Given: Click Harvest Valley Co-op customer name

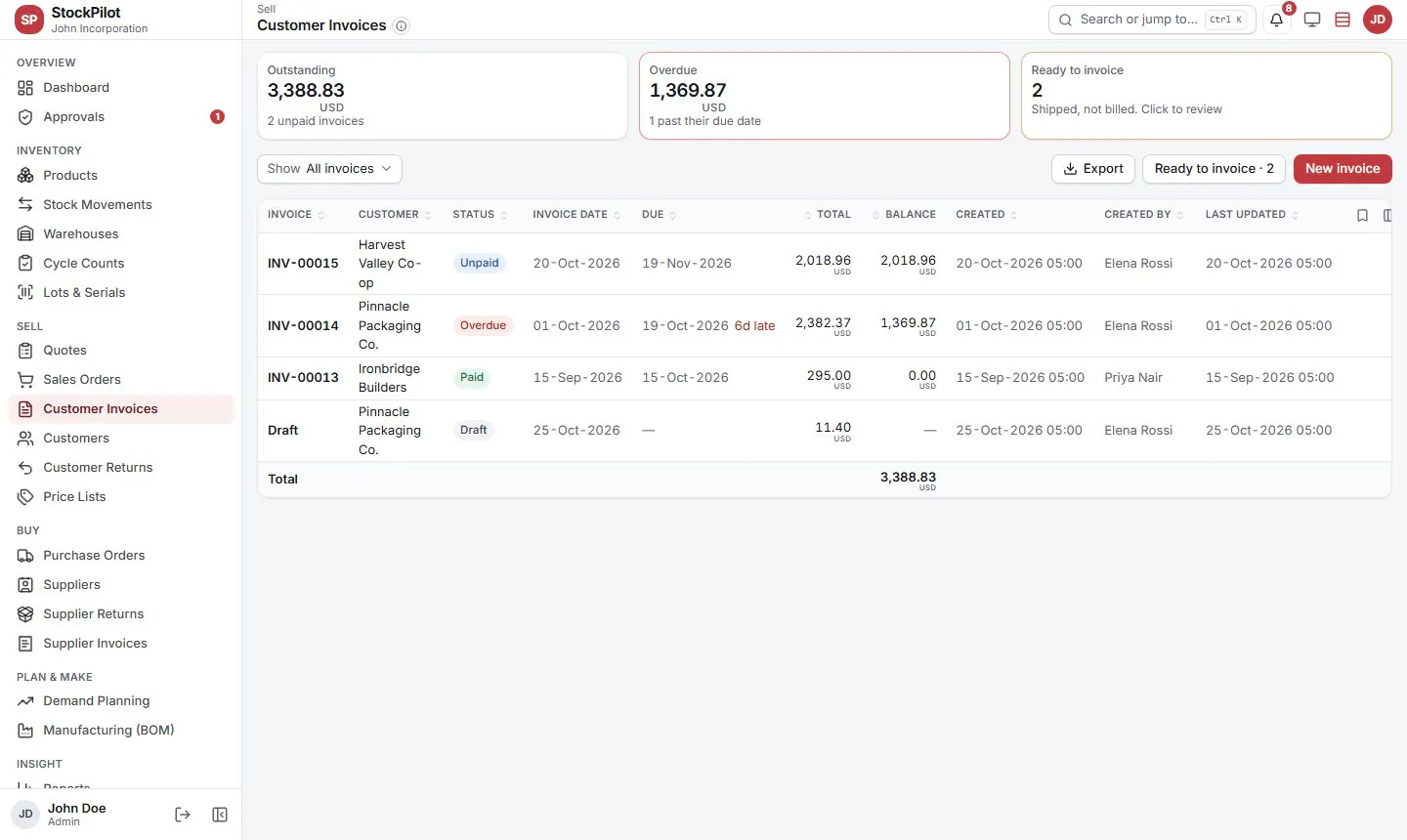Looking at the screenshot, I should coord(389,264).
